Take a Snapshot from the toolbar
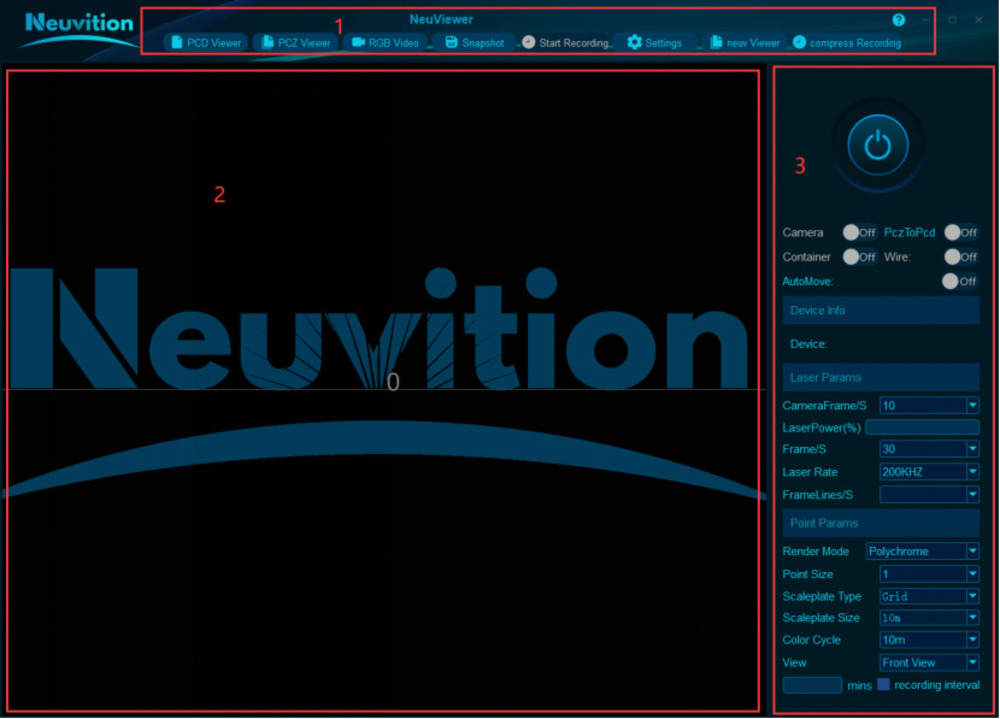 [451, 43]
